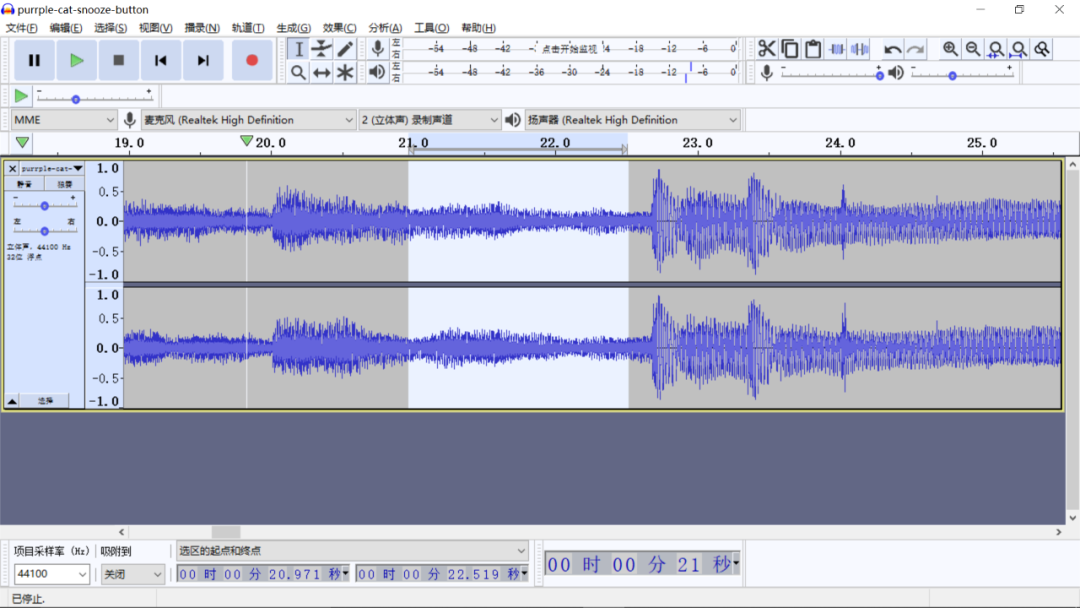
Task: Click the track Select button
Action: coord(45,401)
